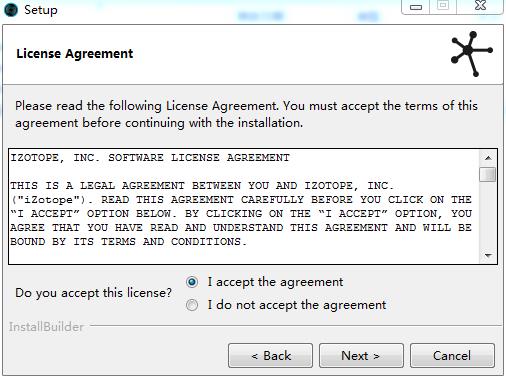Select the 'I do not accept the agreement' radio
Image resolution: width=506 pixels, height=378 pixels.
[x=192, y=305]
